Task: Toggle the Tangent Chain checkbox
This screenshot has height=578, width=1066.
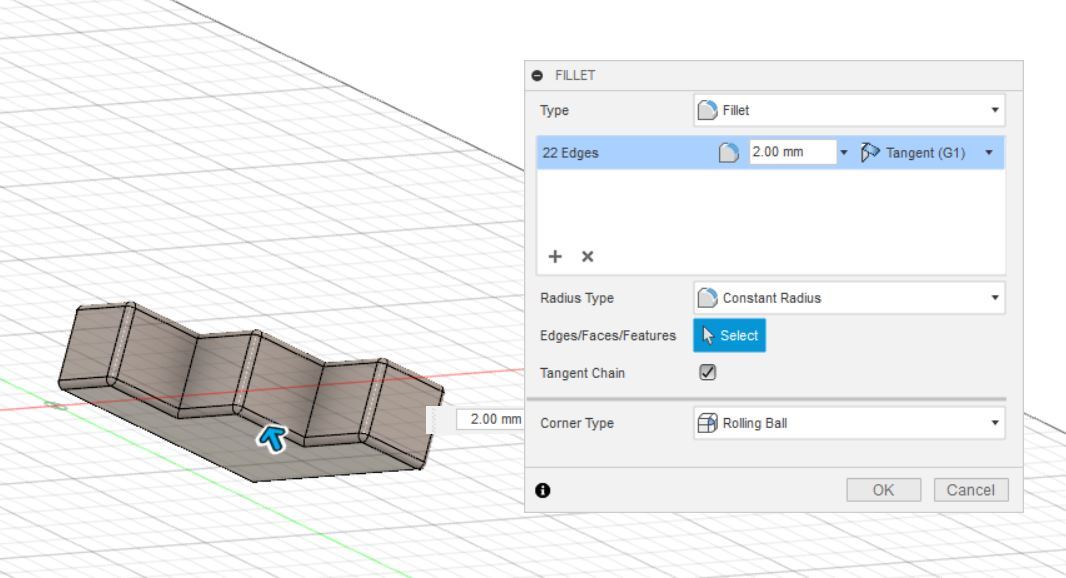Action: click(708, 373)
